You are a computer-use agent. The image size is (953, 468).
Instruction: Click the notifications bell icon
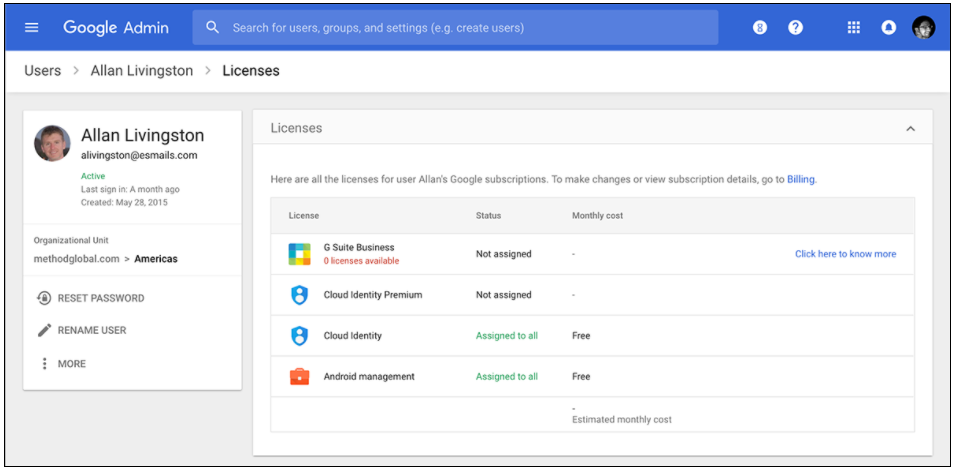click(x=888, y=28)
